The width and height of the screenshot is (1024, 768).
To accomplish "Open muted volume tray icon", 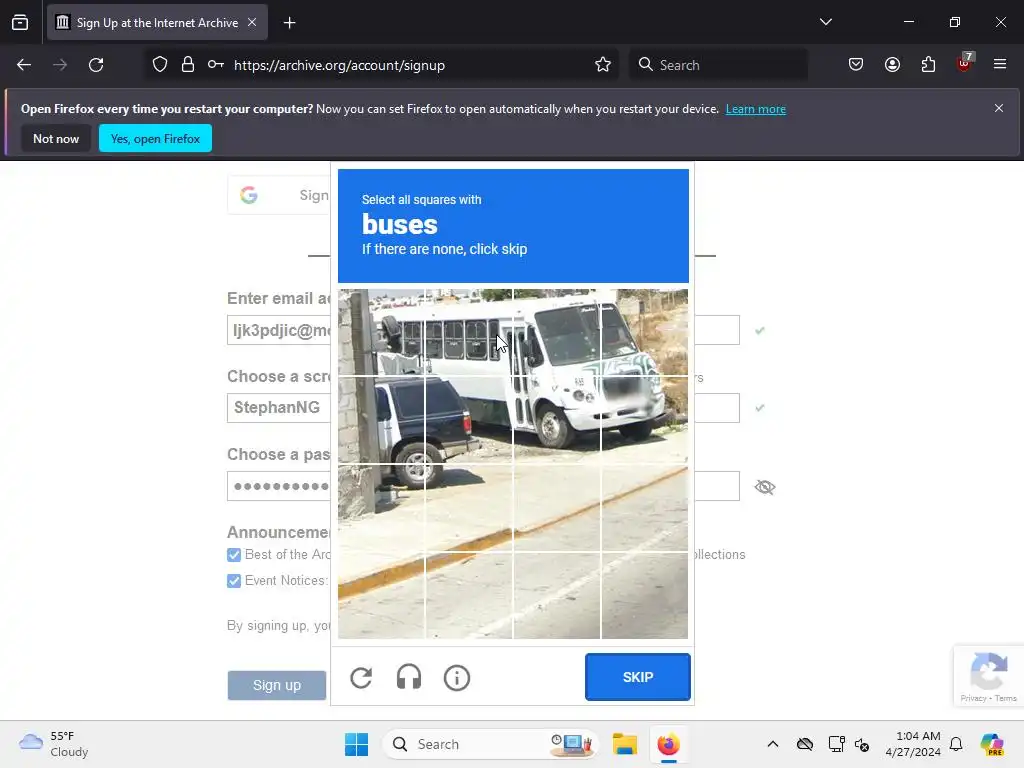I will click(x=862, y=744).
